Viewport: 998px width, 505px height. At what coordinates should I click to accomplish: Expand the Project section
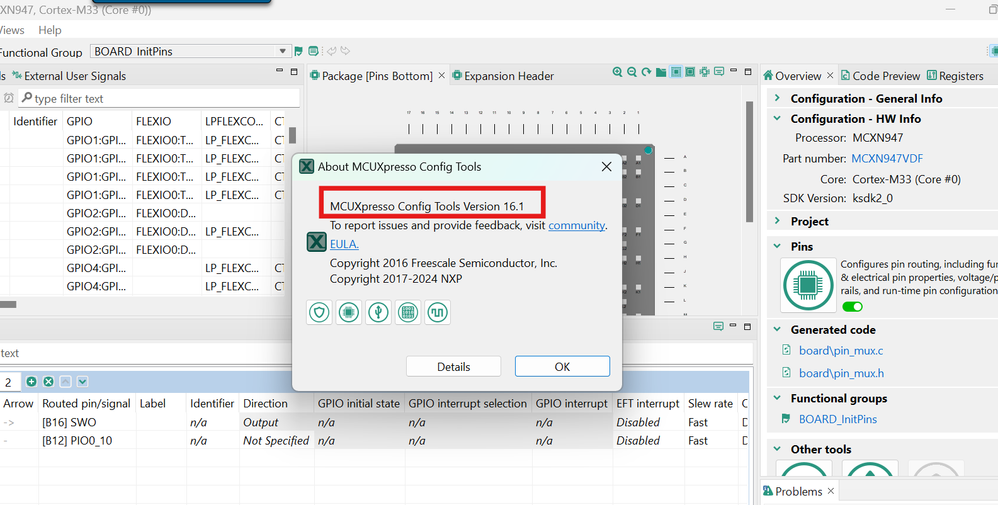point(777,221)
